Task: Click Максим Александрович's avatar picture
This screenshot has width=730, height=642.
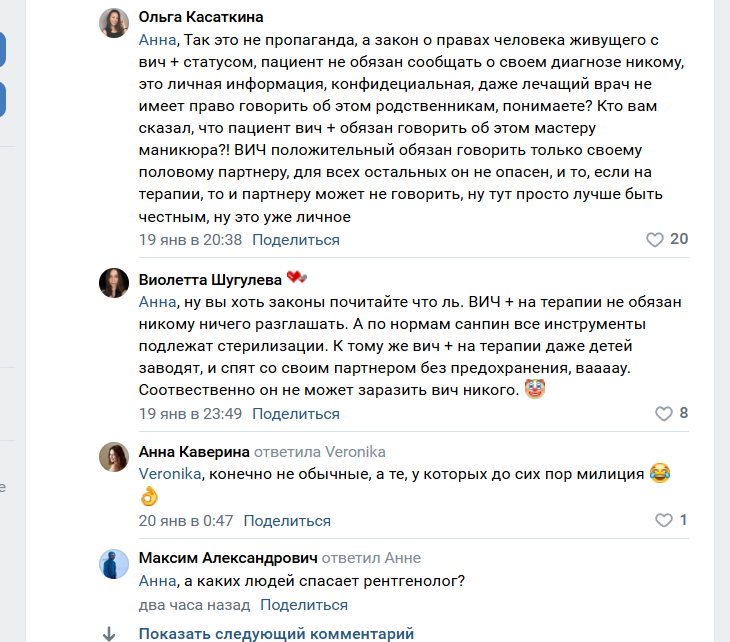Action: click(114, 563)
